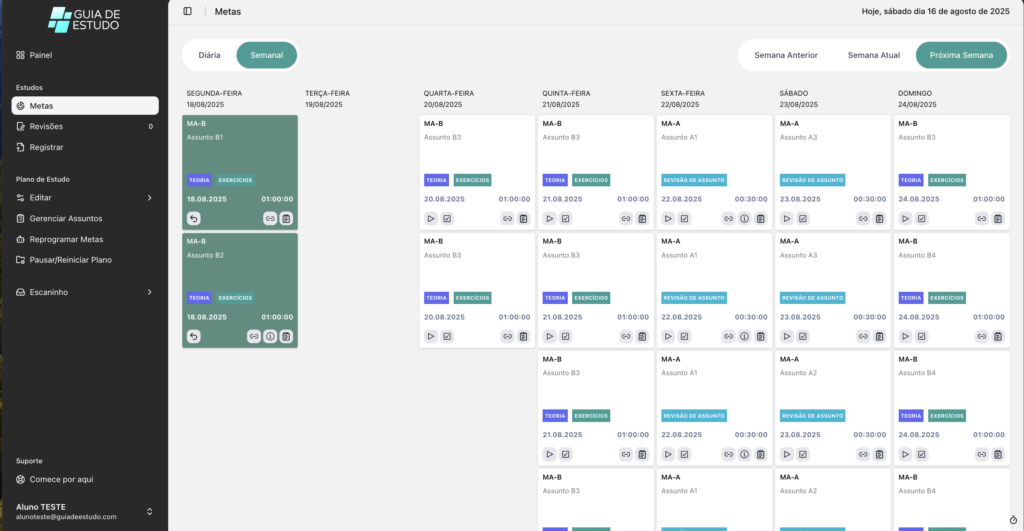The height and width of the screenshot is (531, 1024).
Task: Open notes on the topmost quinta-feira card
Action: click(x=642, y=219)
